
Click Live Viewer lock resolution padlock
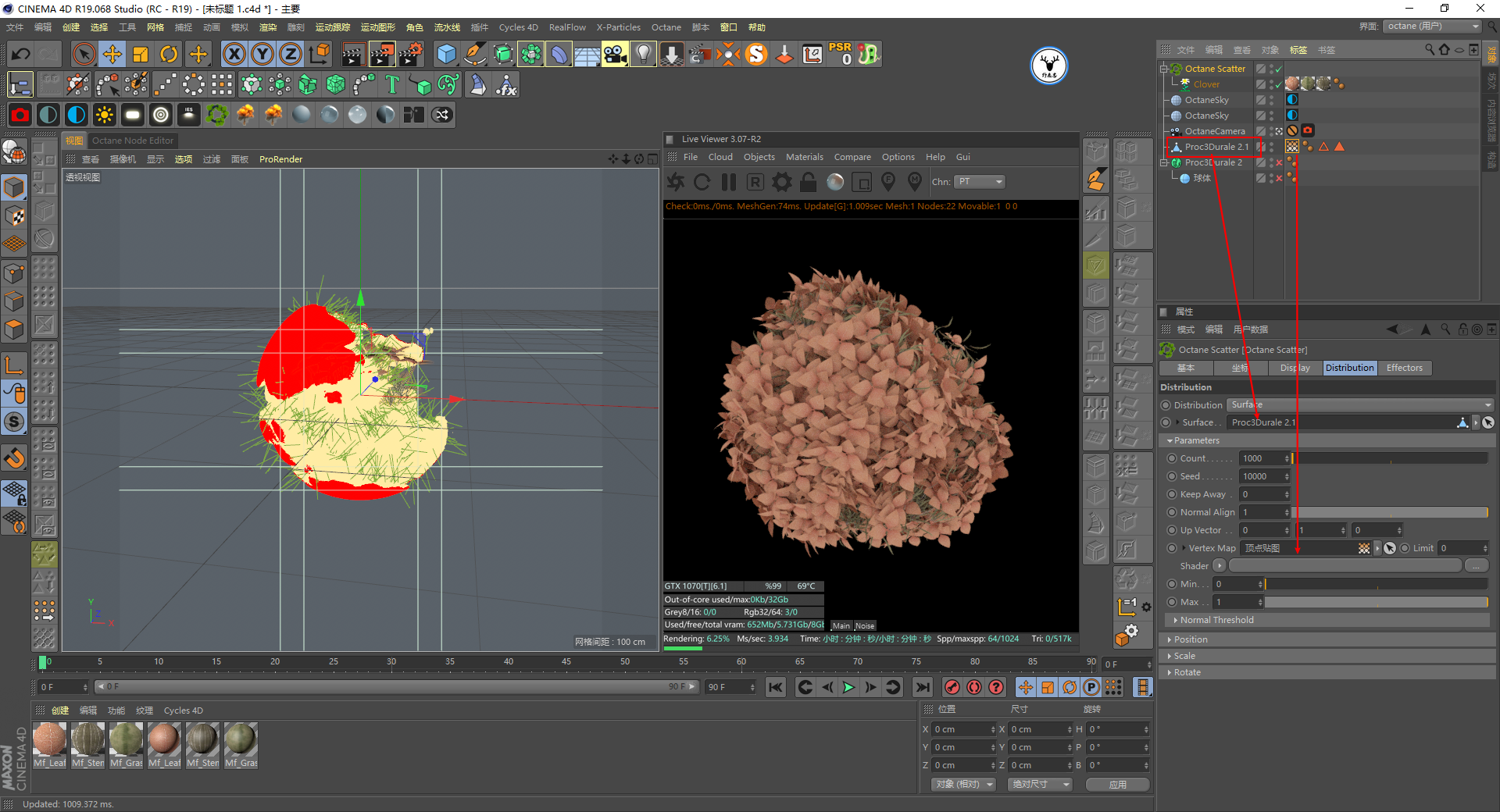point(809,182)
